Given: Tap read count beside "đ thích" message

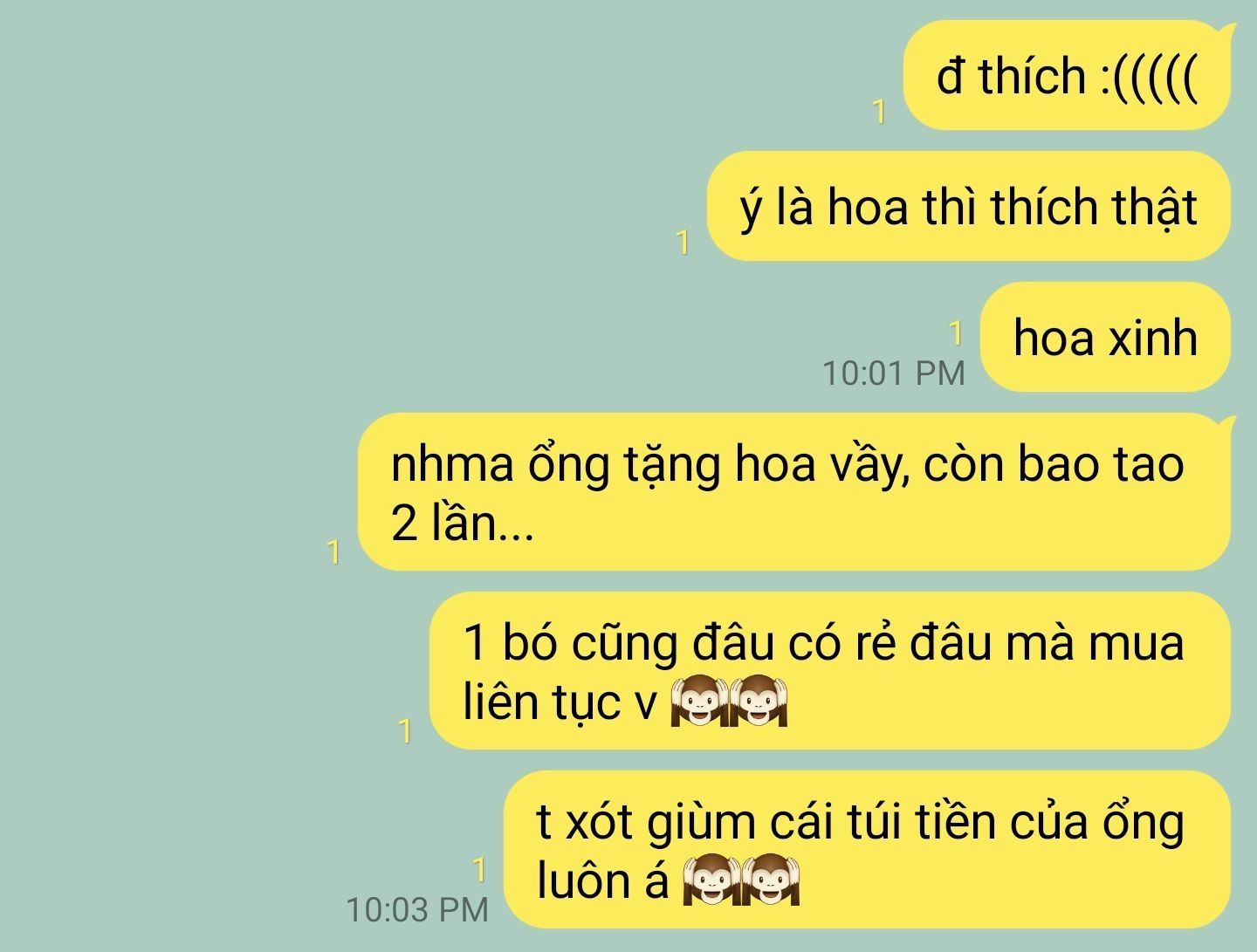Looking at the screenshot, I should click(x=879, y=112).
